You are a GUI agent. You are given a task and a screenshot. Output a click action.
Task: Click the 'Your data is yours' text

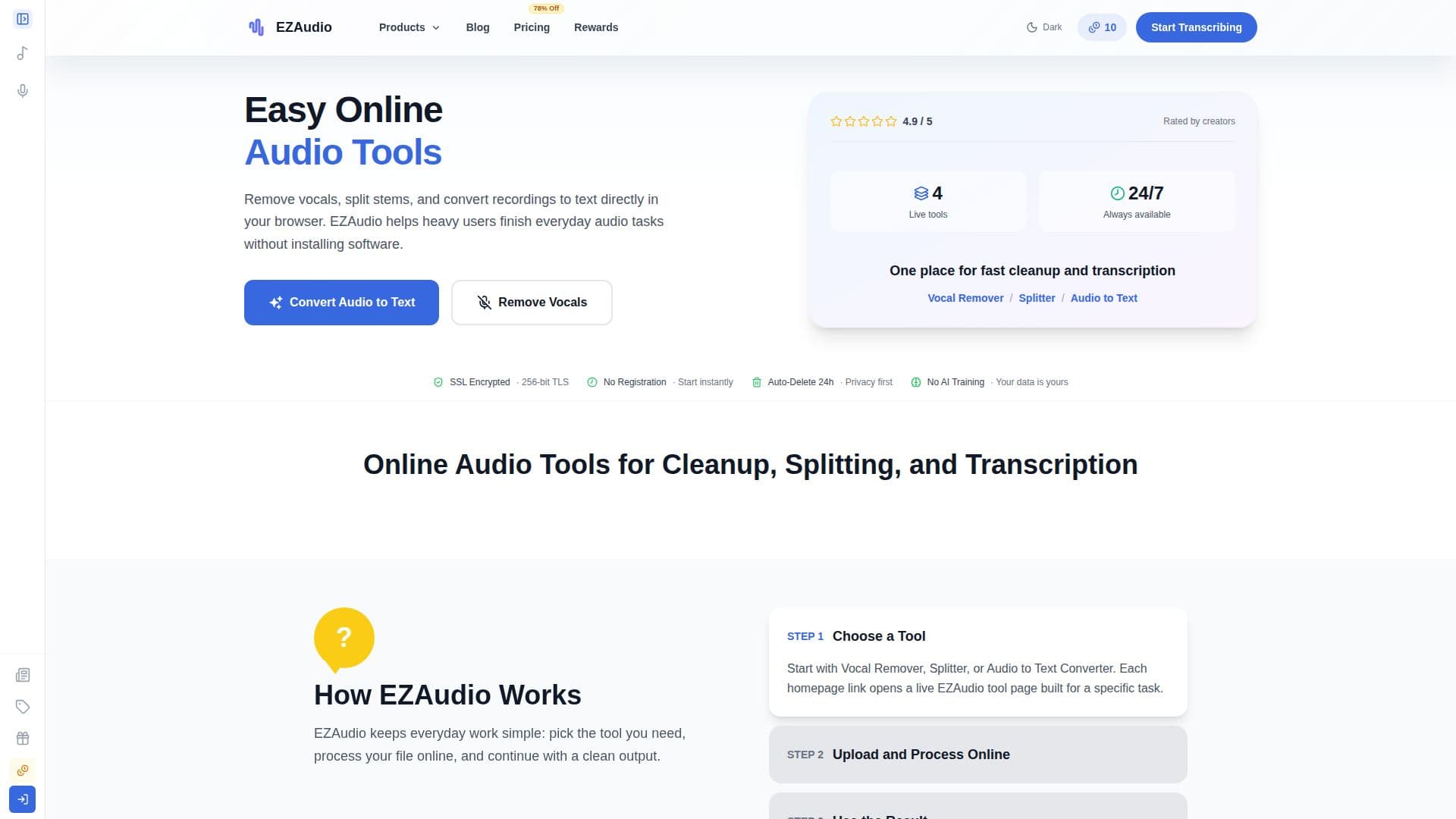coord(1031,382)
